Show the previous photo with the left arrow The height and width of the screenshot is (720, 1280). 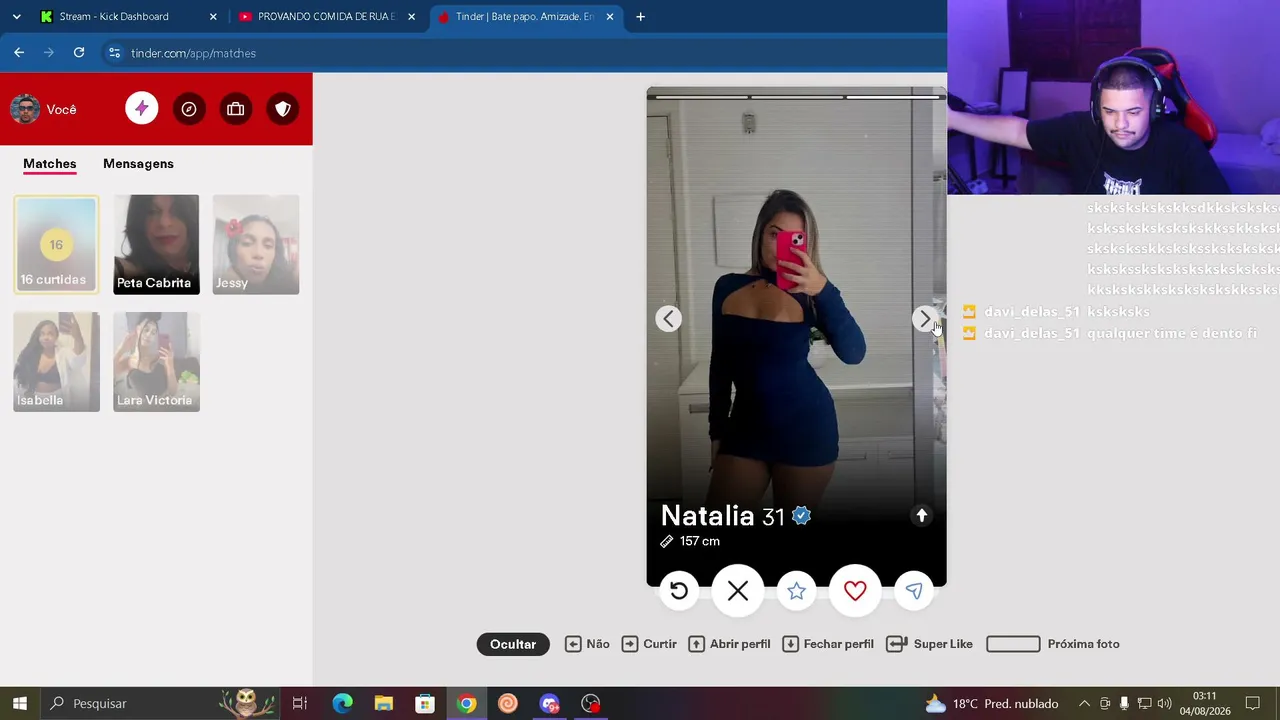click(669, 319)
